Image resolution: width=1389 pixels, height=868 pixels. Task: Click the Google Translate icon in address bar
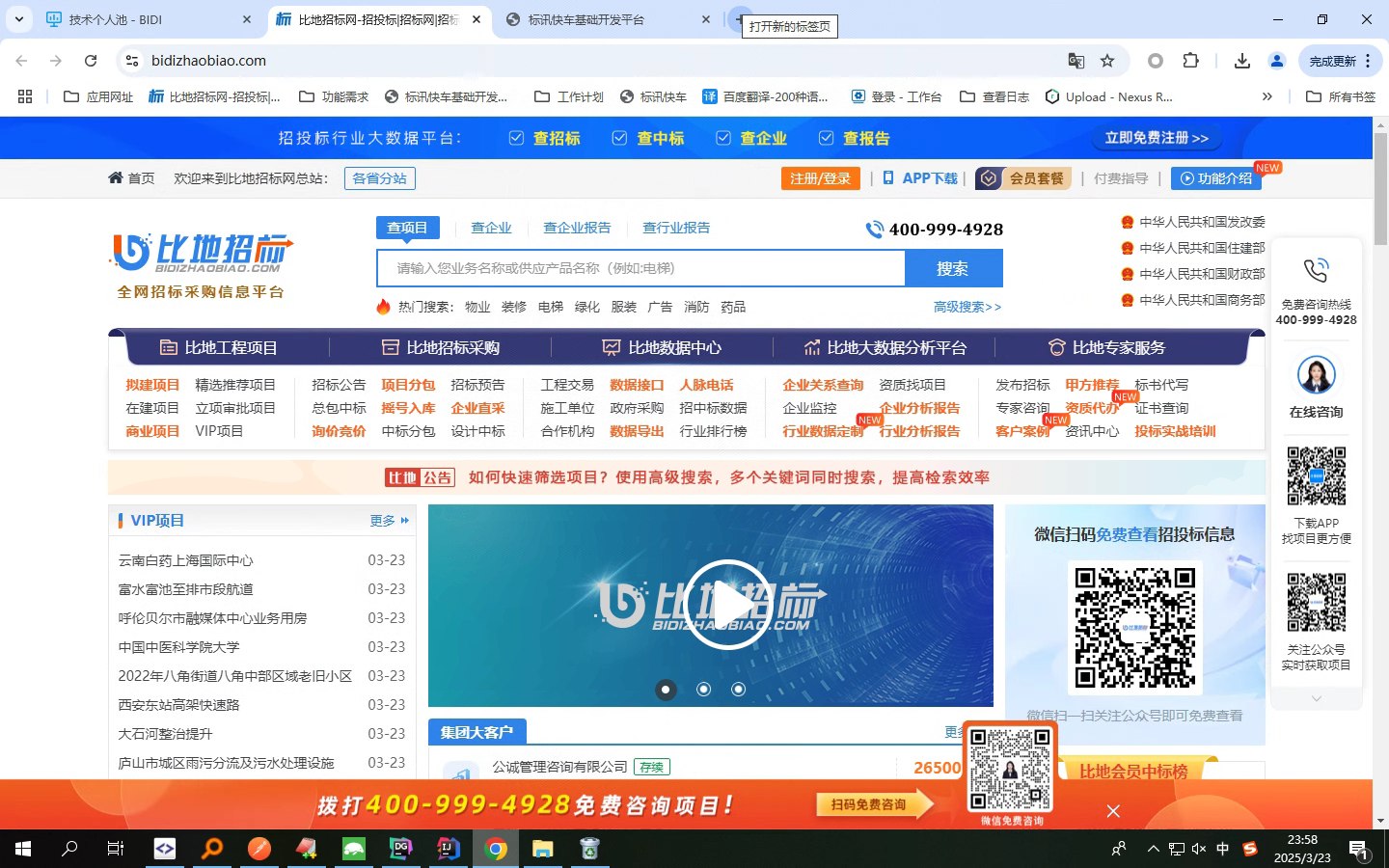(1076, 61)
